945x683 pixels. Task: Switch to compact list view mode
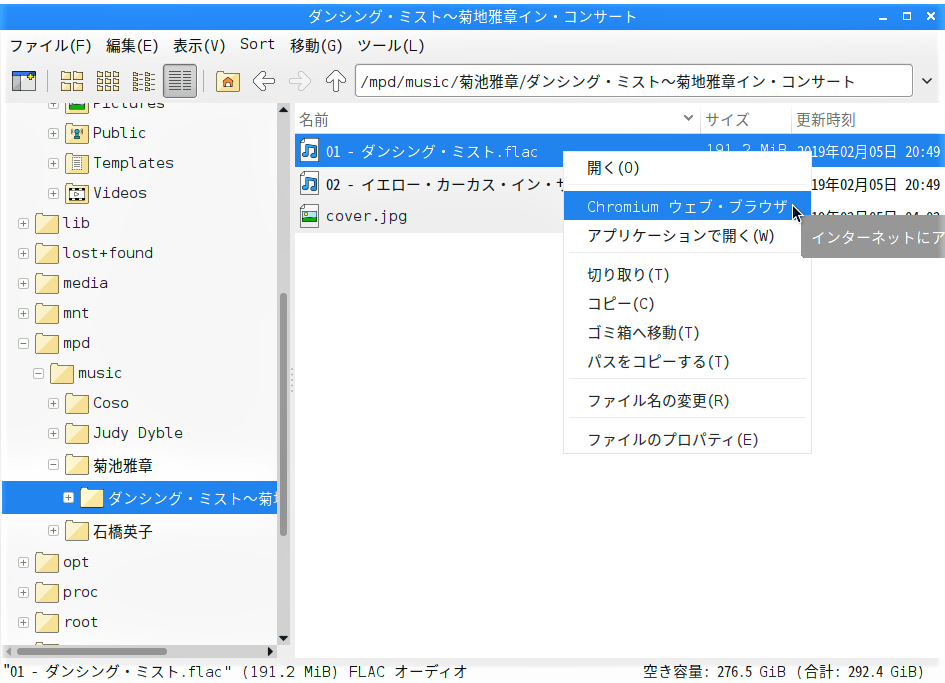pos(144,82)
